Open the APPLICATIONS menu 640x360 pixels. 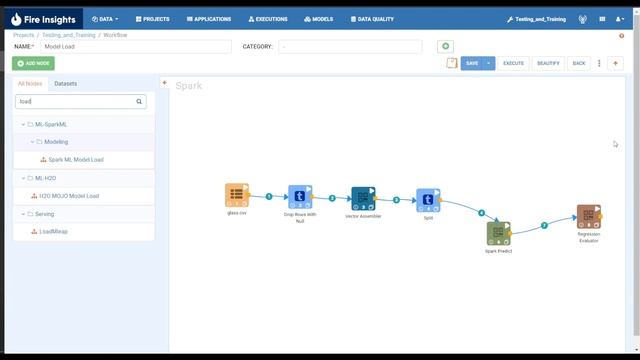(209, 19)
